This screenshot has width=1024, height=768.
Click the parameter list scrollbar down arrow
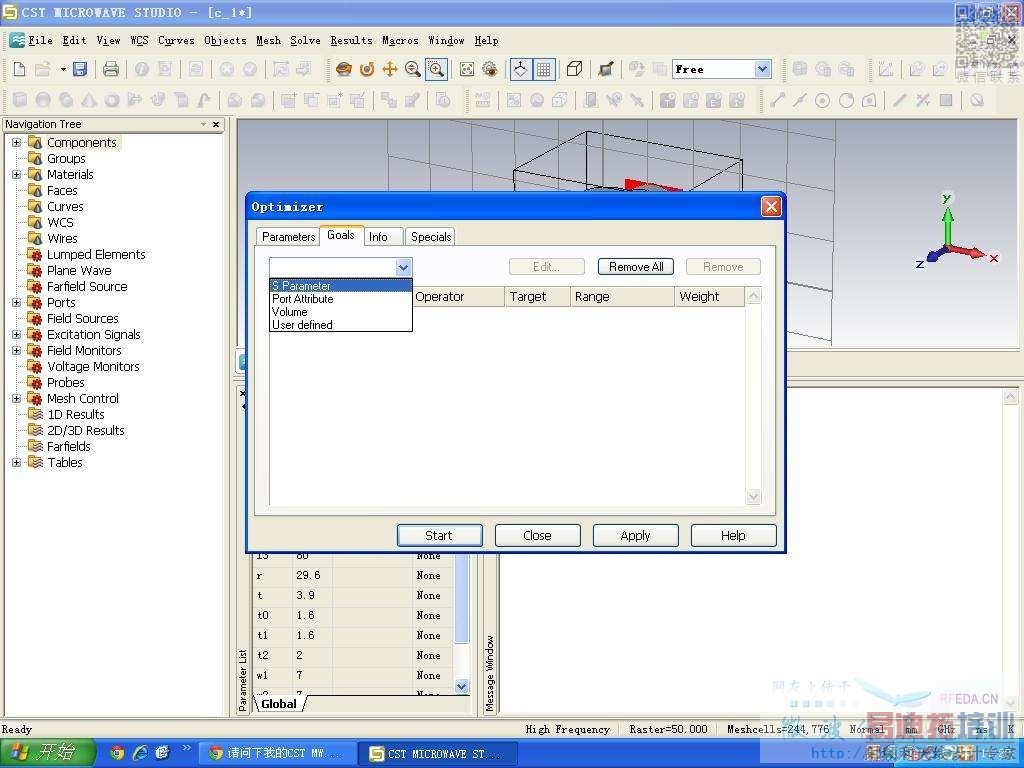click(x=461, y=686)
